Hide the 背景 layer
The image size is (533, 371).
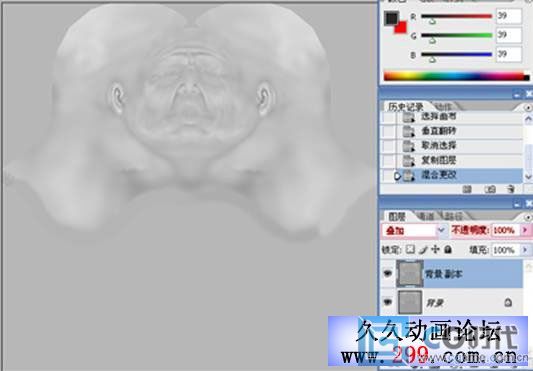[388, 301]
